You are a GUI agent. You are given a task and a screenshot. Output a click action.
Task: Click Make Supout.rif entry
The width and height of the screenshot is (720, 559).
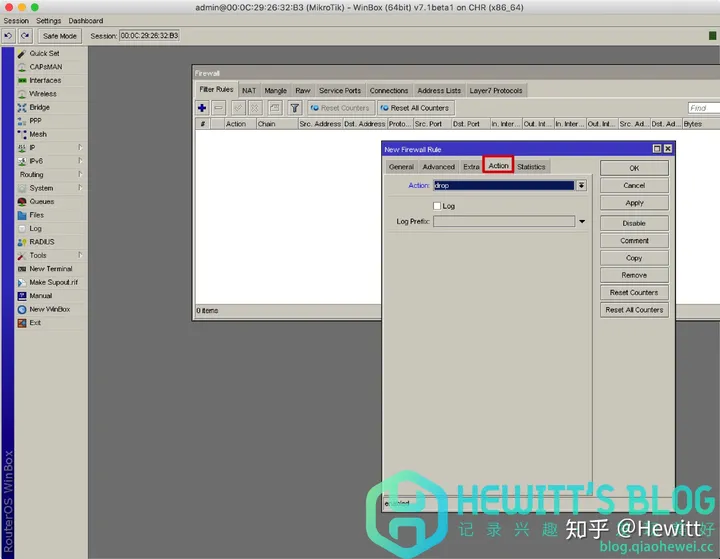[x=53, y=282]
